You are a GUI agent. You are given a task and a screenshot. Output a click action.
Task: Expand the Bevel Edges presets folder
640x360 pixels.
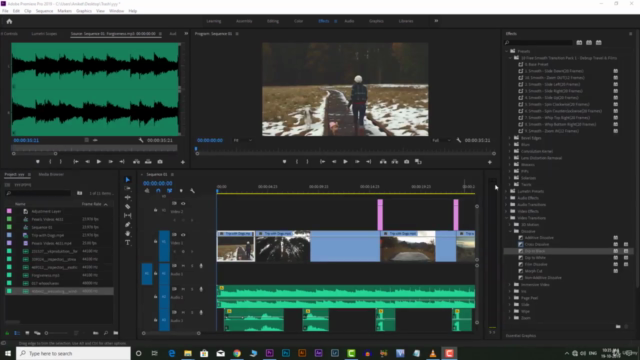510,138
